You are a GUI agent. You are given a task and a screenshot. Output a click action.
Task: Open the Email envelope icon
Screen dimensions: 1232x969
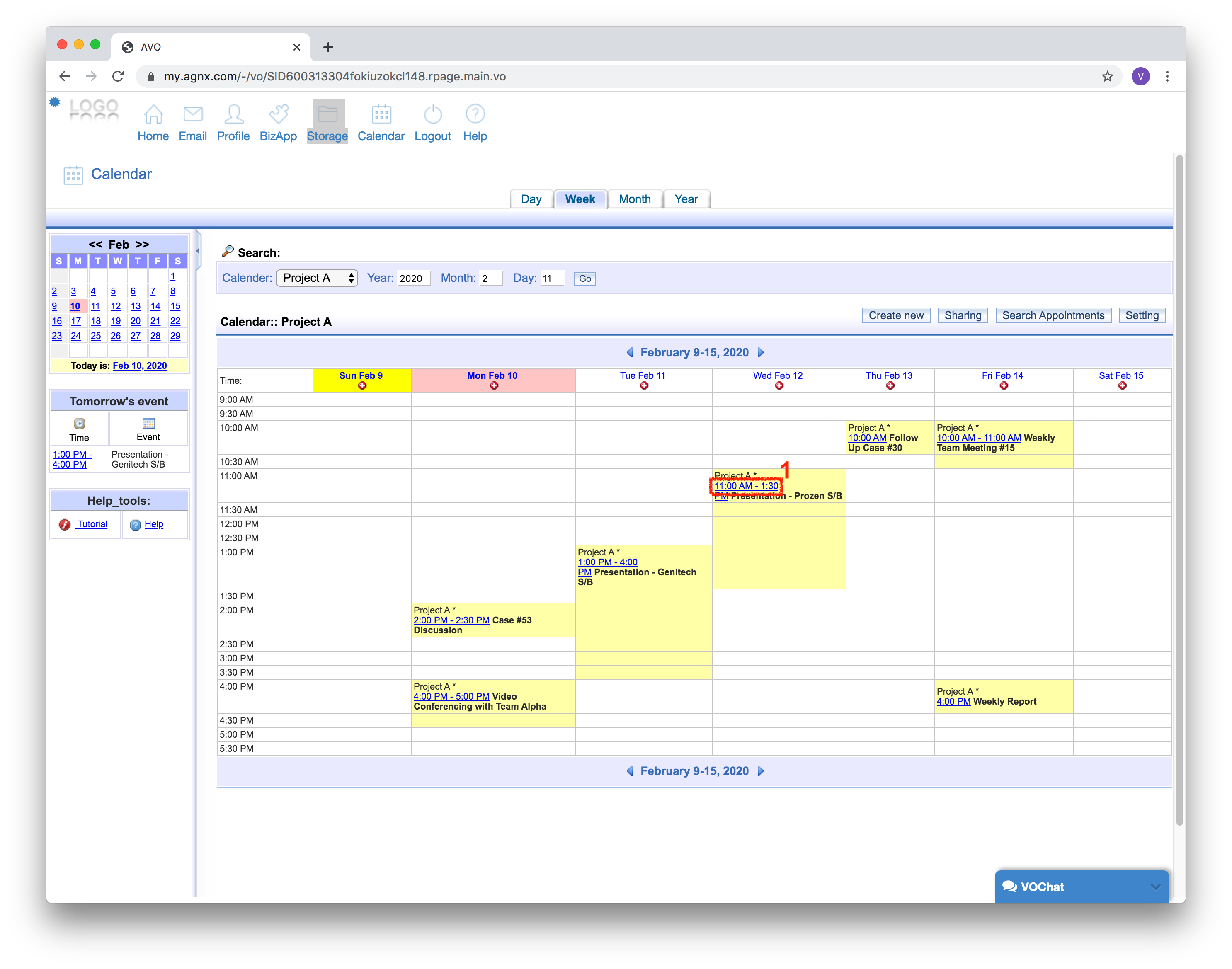(193, 115)
